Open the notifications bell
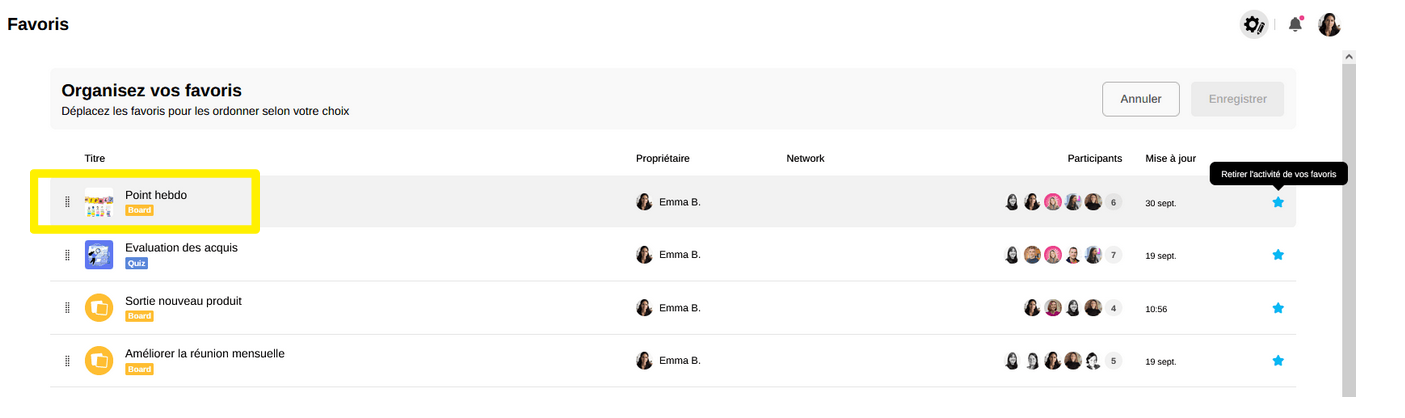The image size is (1405, 418). coord(1295,24)
